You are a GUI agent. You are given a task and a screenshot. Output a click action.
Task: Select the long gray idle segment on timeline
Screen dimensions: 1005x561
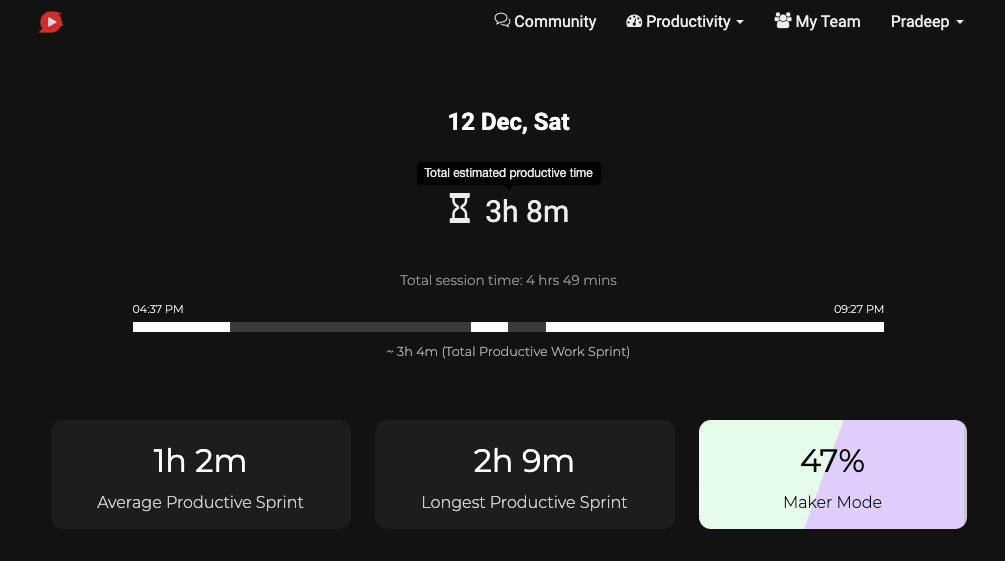click(351, 327)
